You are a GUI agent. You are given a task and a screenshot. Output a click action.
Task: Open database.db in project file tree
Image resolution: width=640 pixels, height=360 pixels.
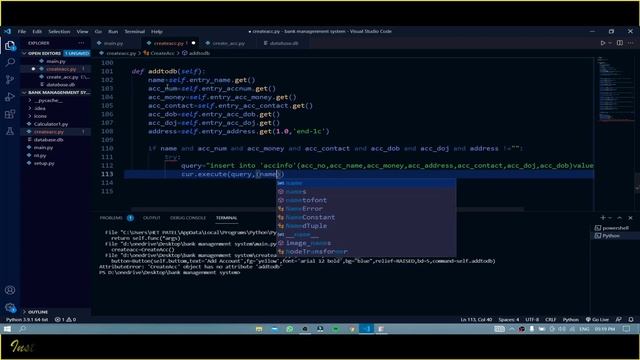click(x=48, y=140)
